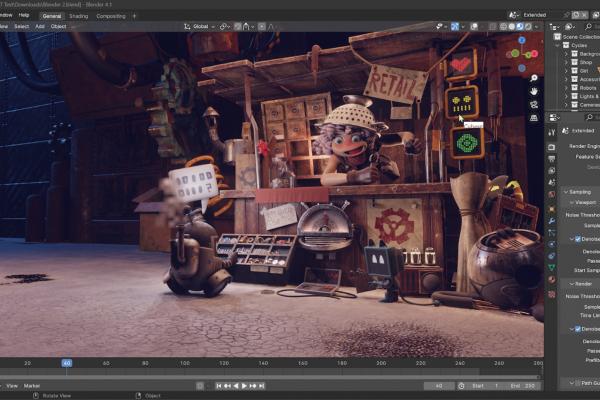Switch to the Compositing workspace tab
Screen dimensions: 600x400
click(111, 16)
